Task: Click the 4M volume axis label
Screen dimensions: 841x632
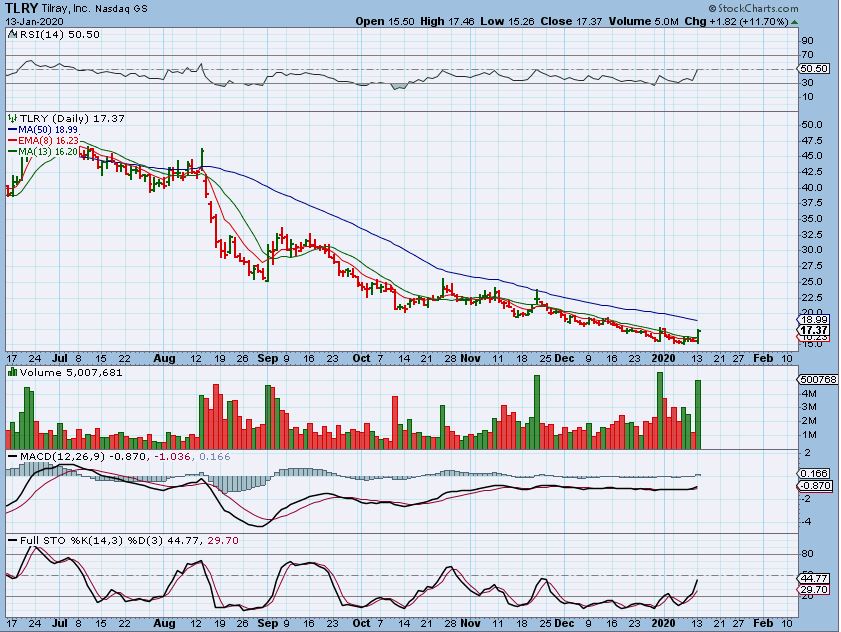Action: [809, 394]
